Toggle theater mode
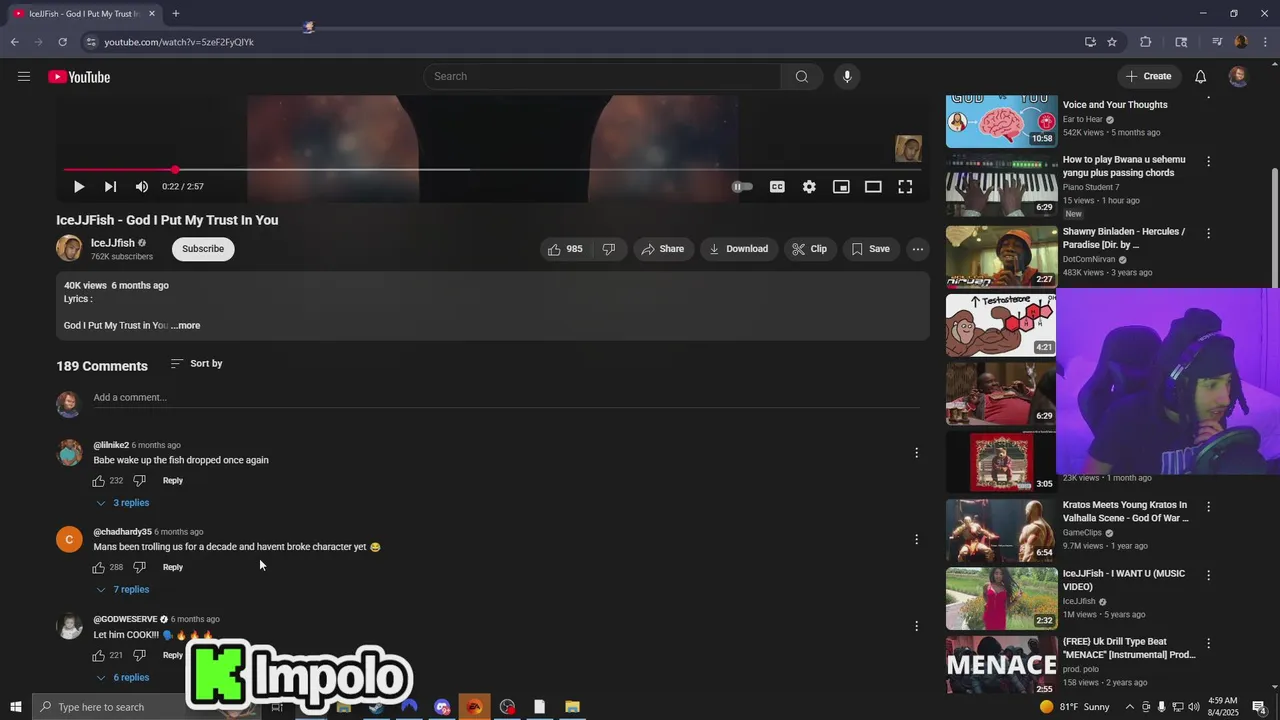This screenshot has height=720, width=1280. 873,187
